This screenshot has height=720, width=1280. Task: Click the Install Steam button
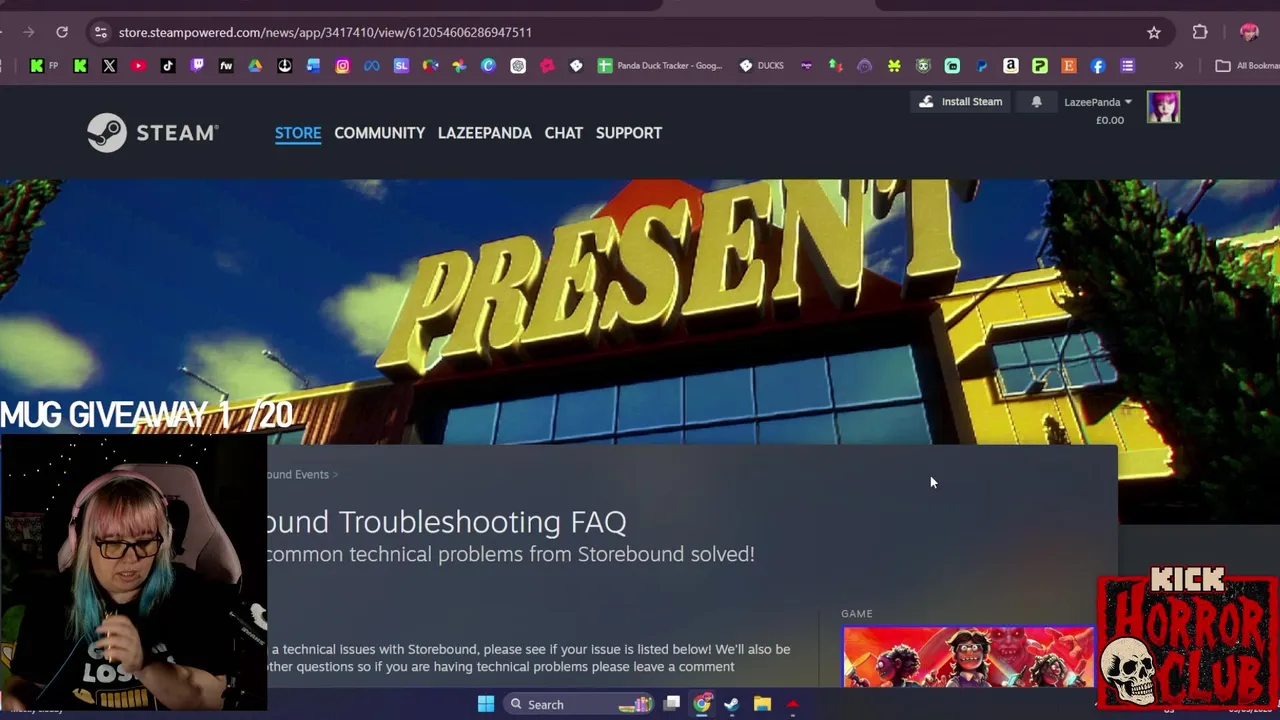tap(960, 102)
